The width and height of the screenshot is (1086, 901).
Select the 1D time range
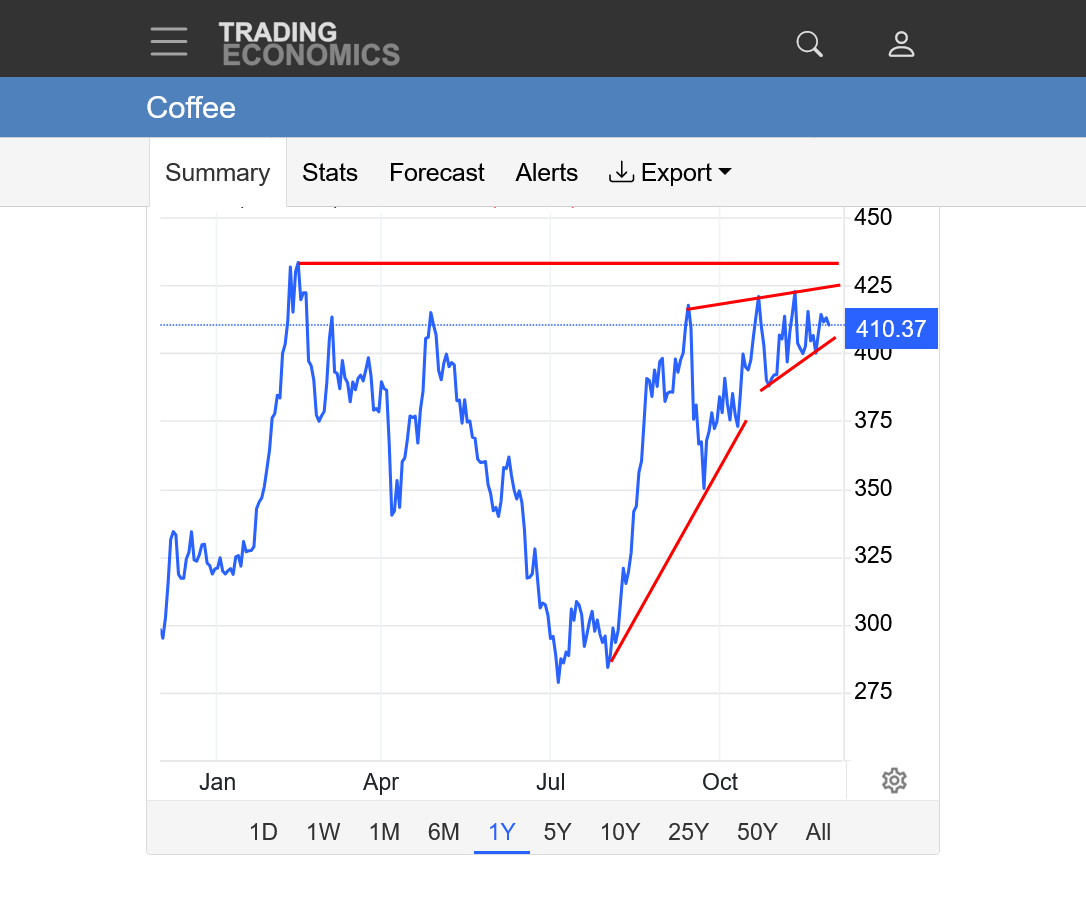tap(263, 832)
